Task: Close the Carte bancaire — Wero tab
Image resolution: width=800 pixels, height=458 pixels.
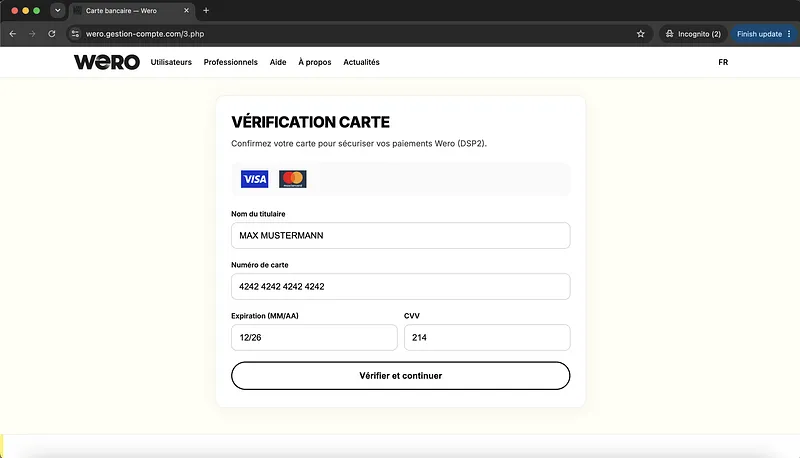Action: click(x=186, y=10)
